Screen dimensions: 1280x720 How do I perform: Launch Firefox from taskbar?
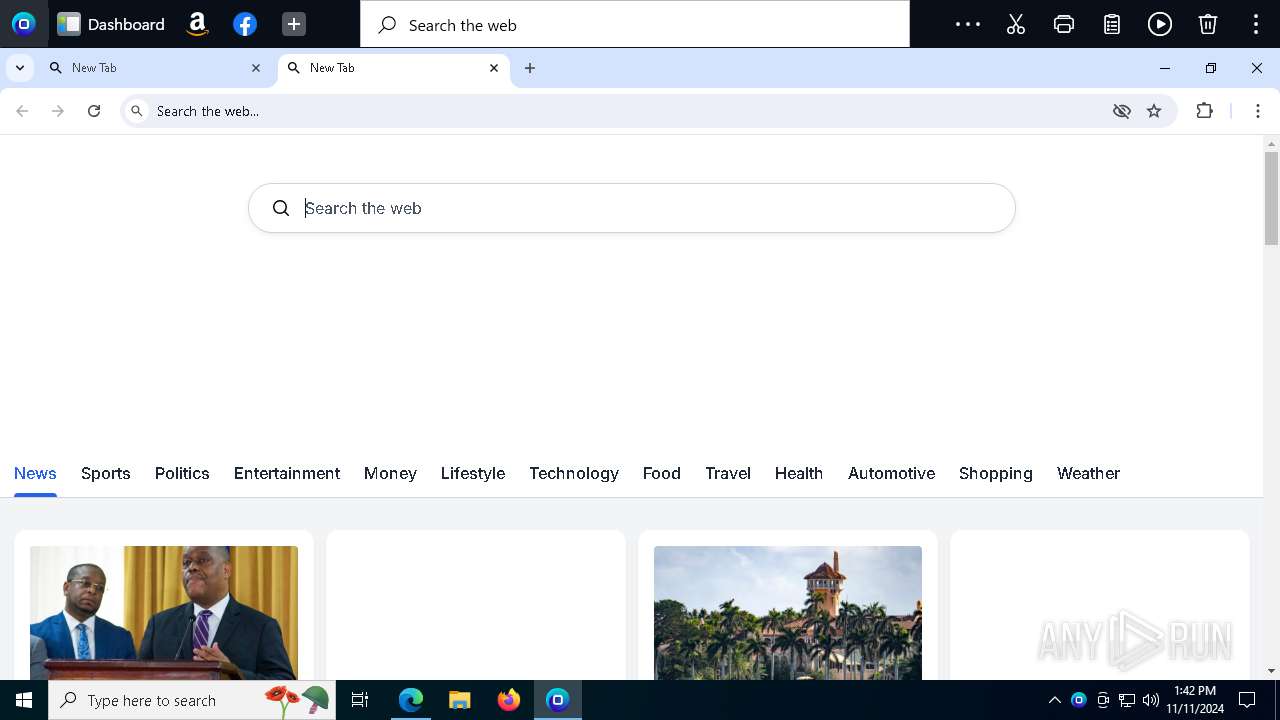(509, 700)
